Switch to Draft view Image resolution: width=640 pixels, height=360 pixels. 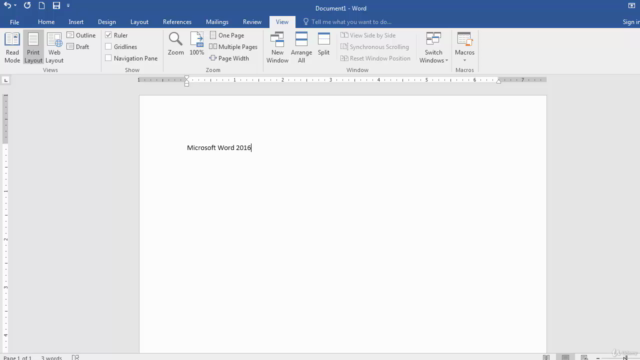click(x=78, y=47)
